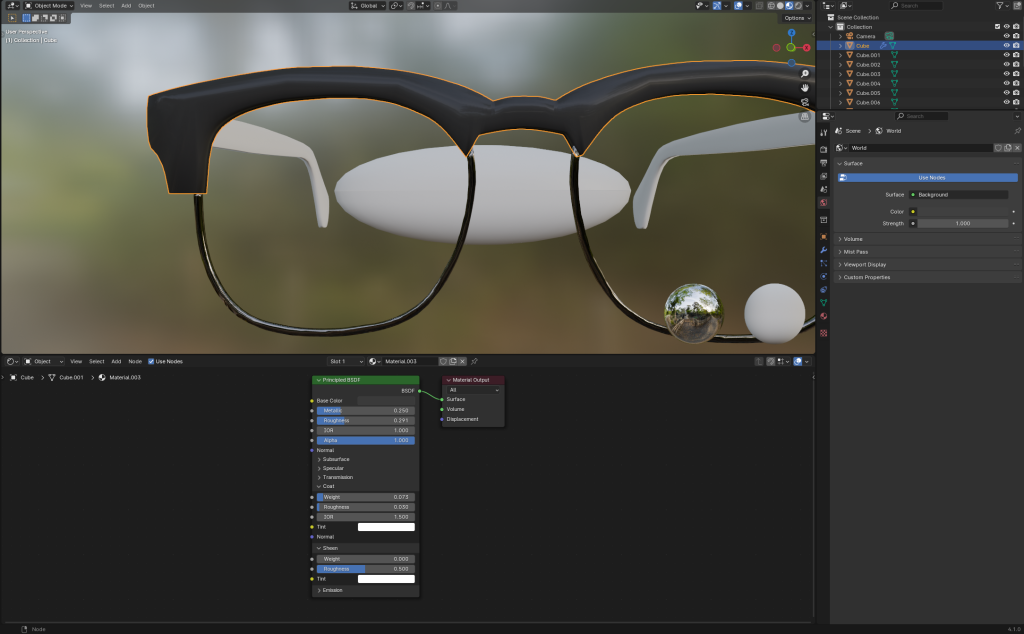
Task: Pin the node editor material with pin icon
Action: coord(474,361)
